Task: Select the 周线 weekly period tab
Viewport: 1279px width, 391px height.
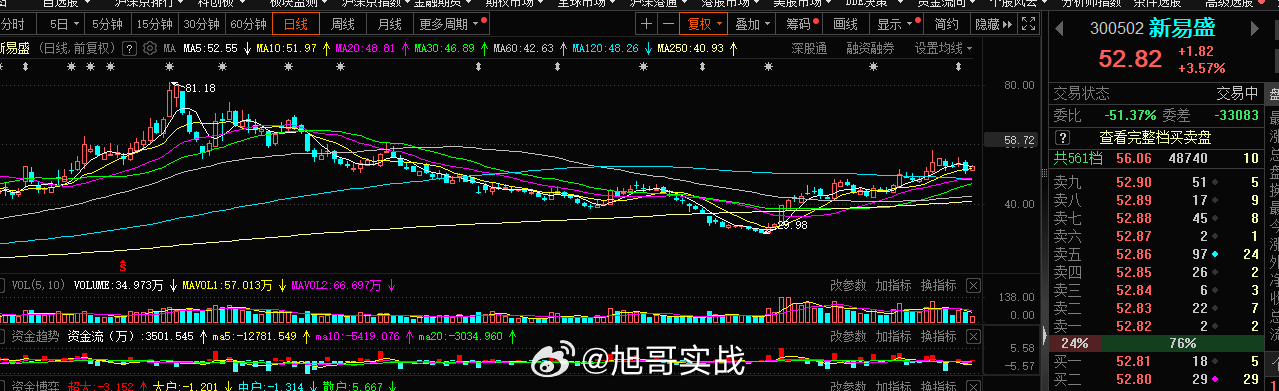Action: pos(343,24)
